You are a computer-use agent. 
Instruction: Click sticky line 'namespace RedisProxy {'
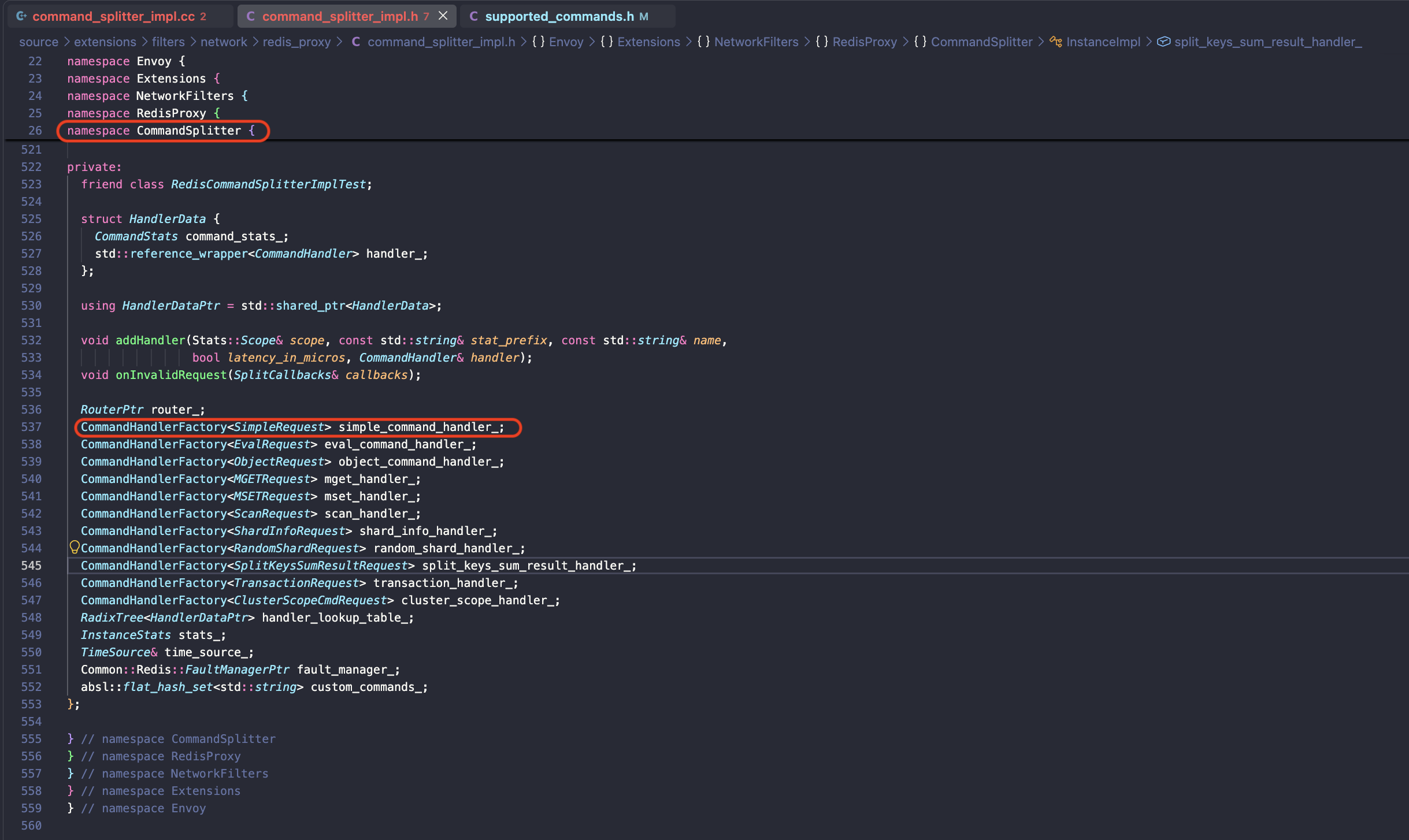(x=143, y=113)
